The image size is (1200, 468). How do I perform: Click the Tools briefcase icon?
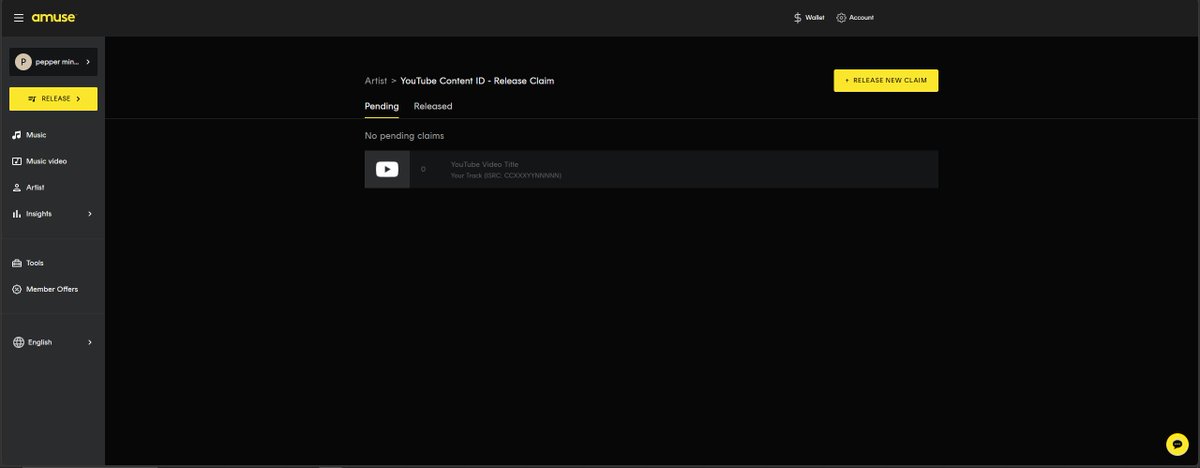point(17,263)
